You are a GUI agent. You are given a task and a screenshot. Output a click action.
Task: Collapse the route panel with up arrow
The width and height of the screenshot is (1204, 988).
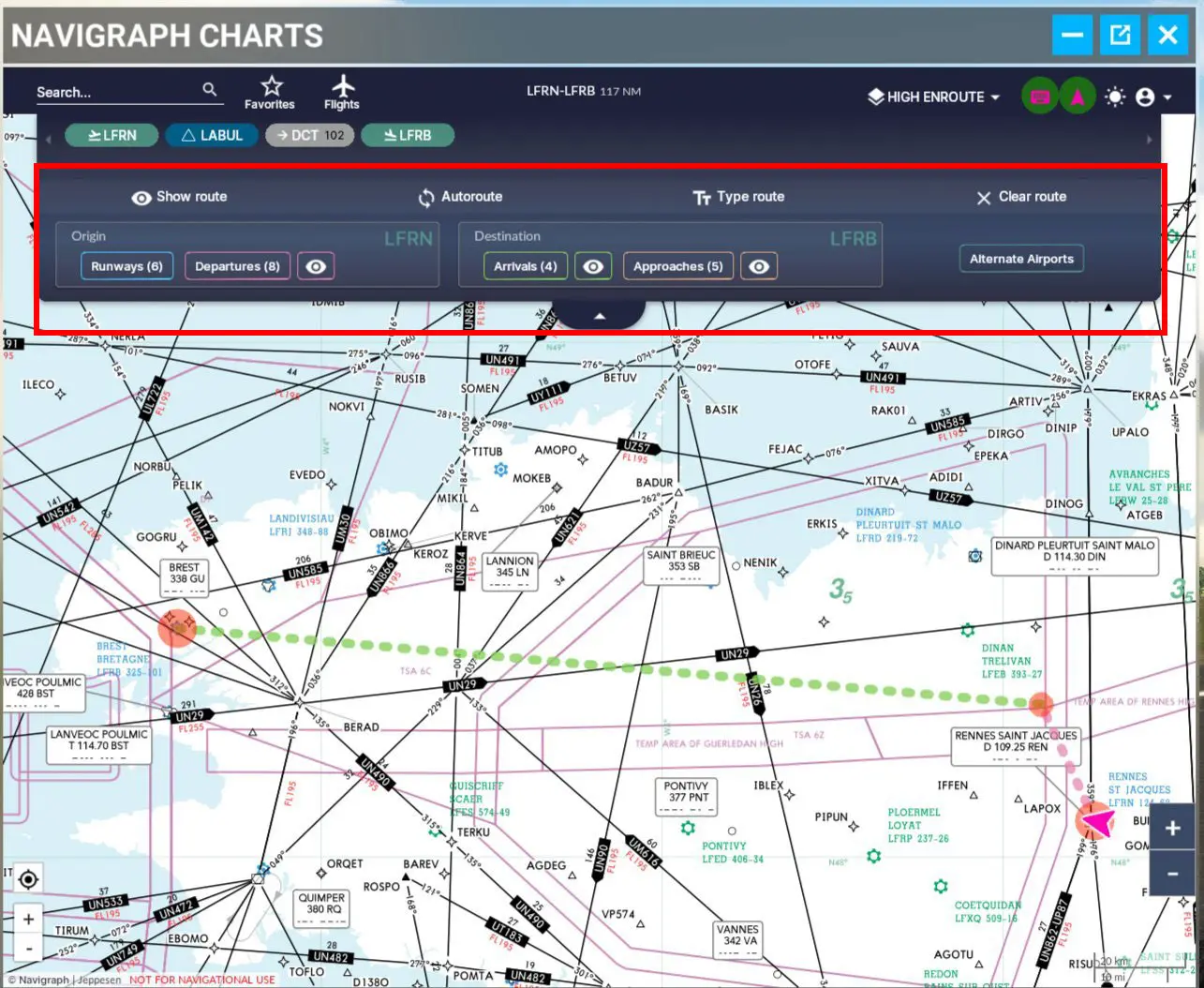tap(600, 316)
